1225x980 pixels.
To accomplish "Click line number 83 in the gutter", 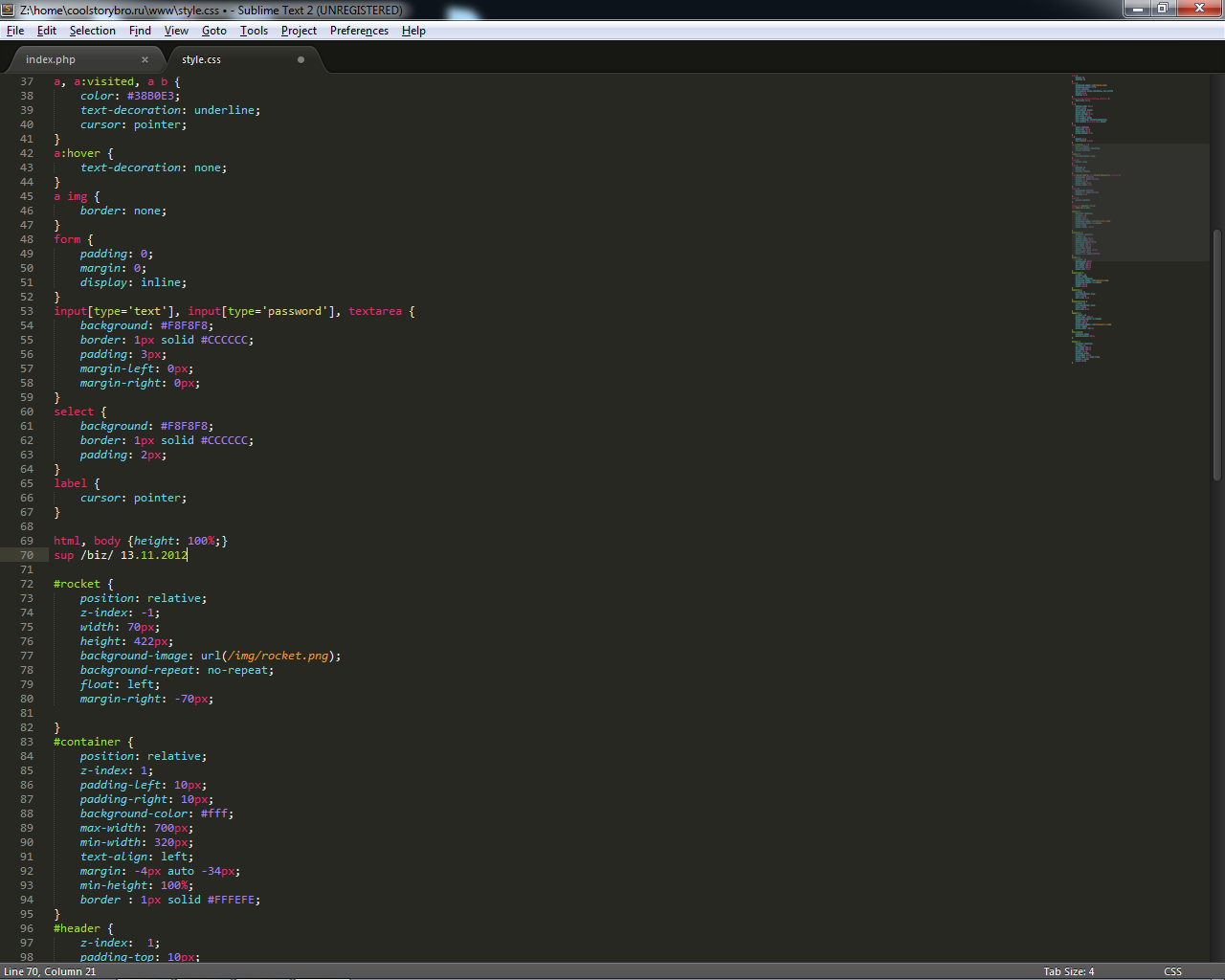I will (27, 742).
